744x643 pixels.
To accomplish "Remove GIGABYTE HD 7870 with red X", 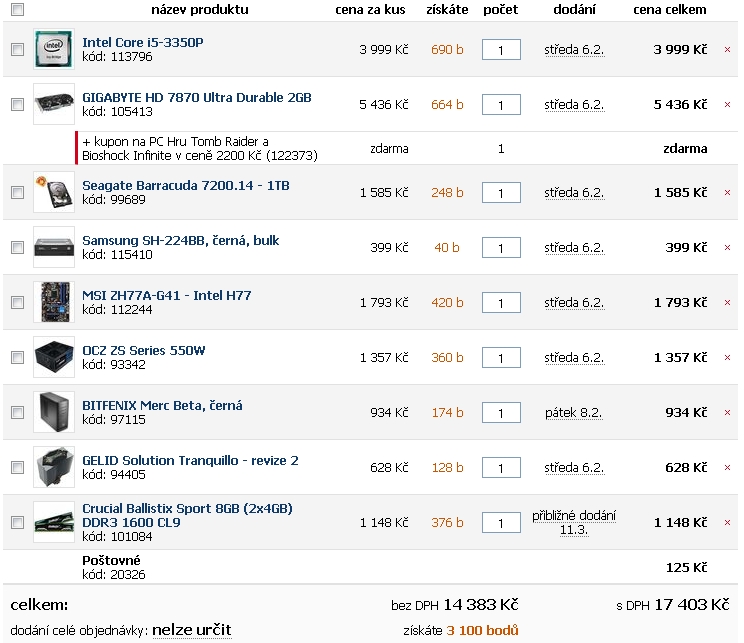I will [727, 104].
